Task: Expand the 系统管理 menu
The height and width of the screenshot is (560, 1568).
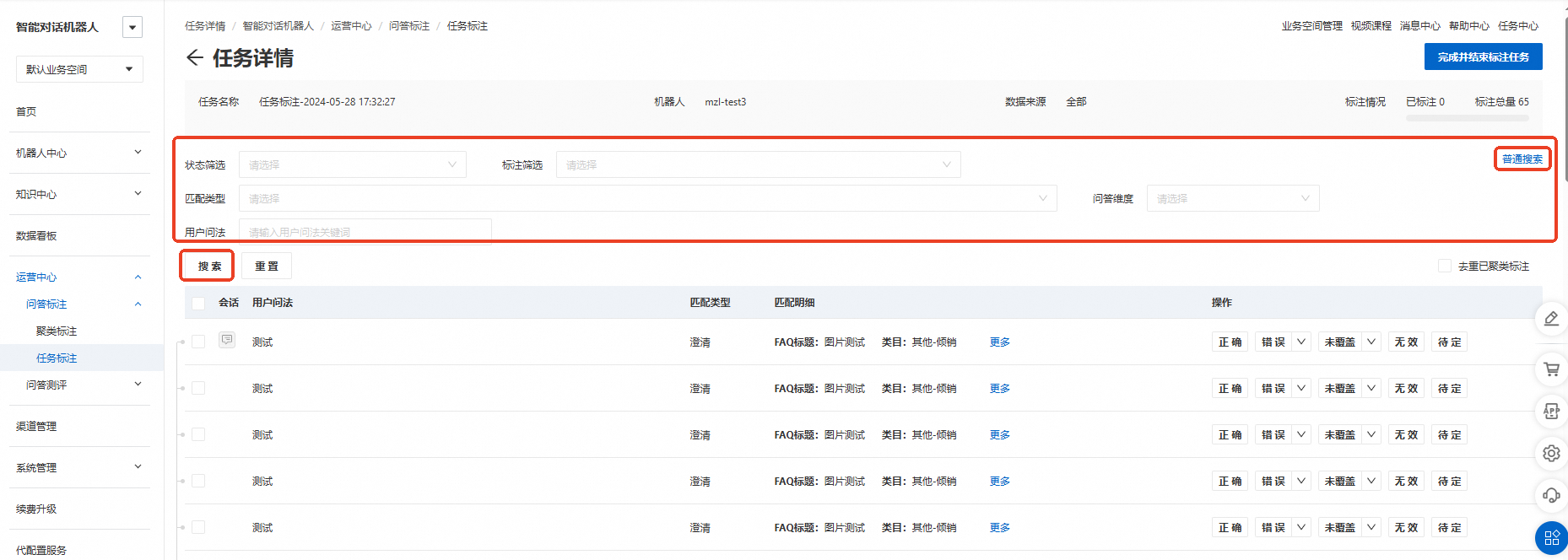Action: click(x=79, y=467)
